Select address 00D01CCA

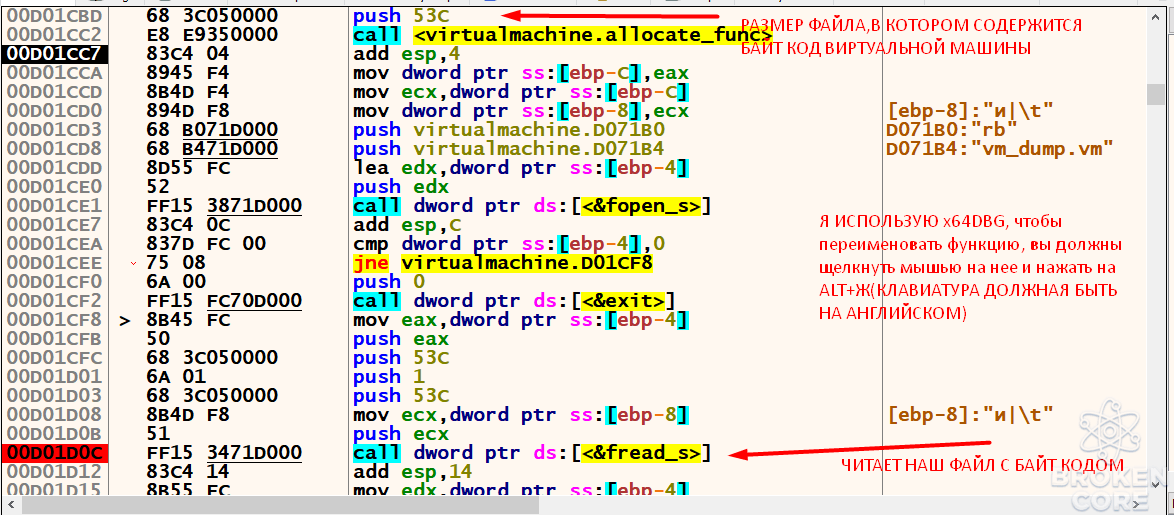[x=55, y=73]
